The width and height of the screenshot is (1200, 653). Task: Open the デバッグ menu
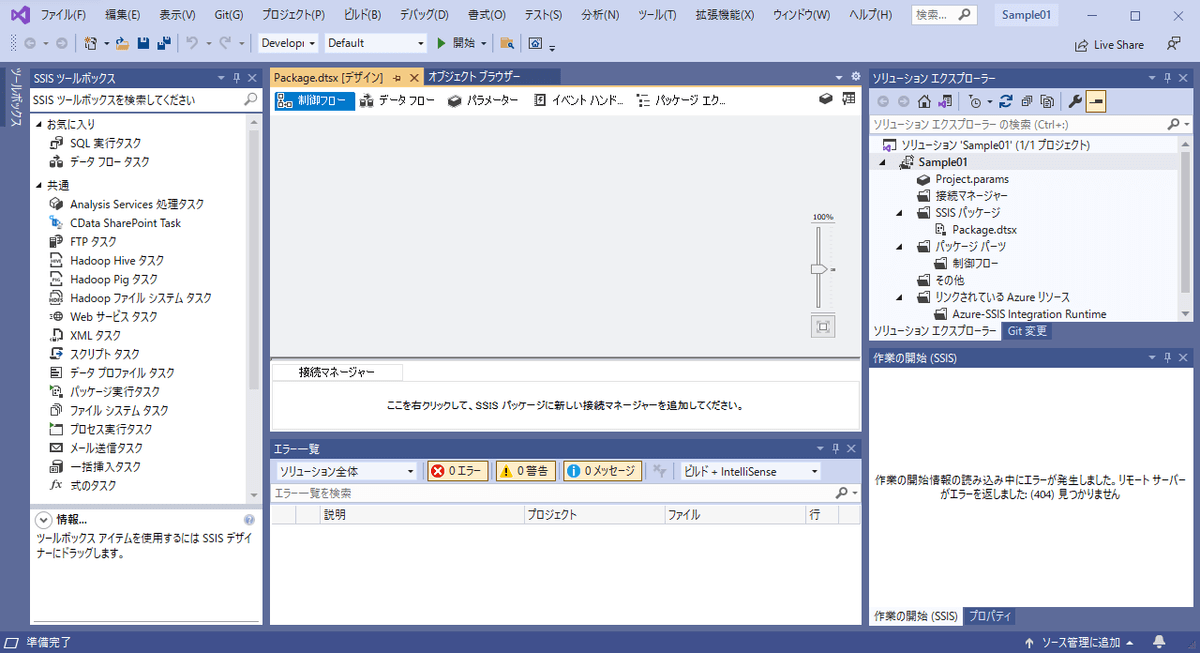(x=422, y=14)
